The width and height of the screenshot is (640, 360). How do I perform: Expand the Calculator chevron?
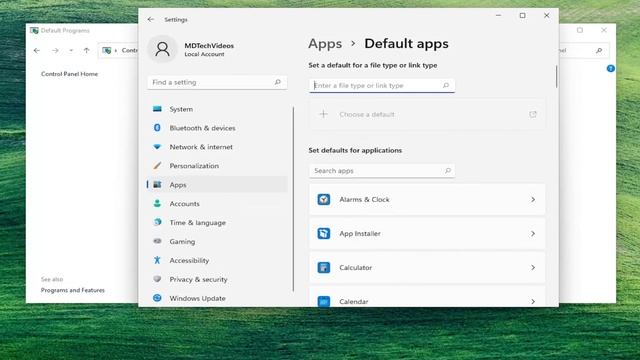tap(533, 267)
